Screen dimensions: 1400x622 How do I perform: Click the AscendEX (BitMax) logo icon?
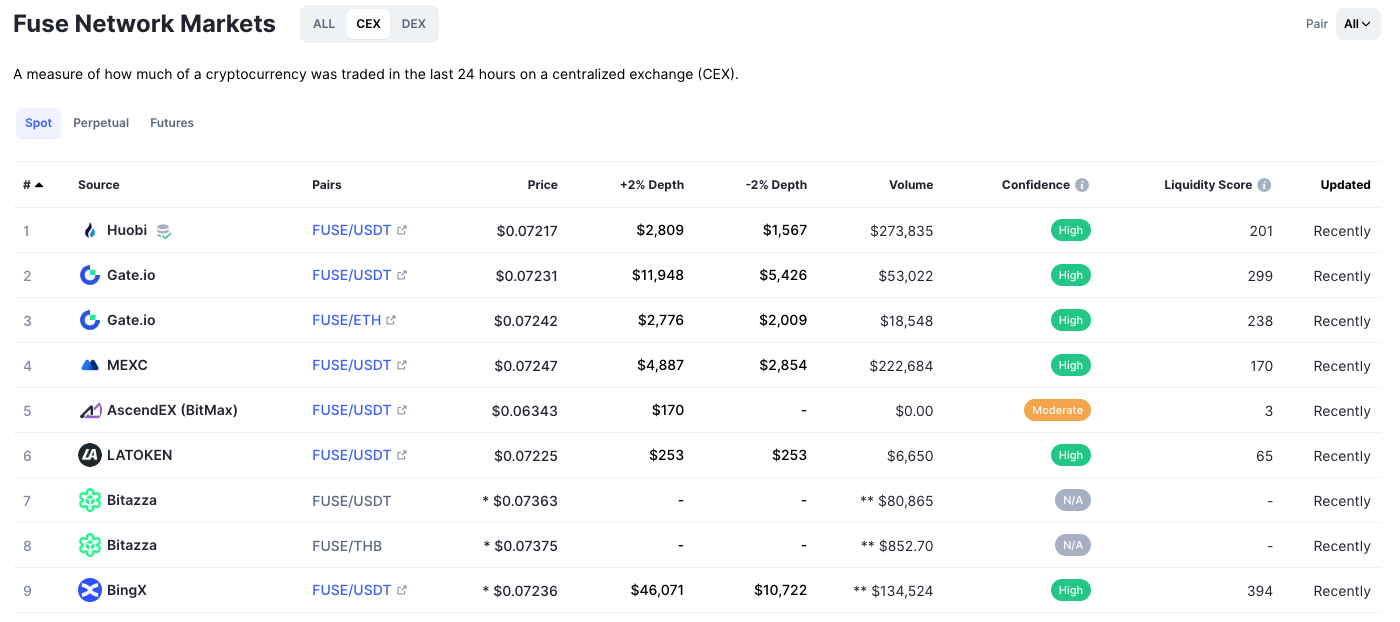[x=90, y=410]
